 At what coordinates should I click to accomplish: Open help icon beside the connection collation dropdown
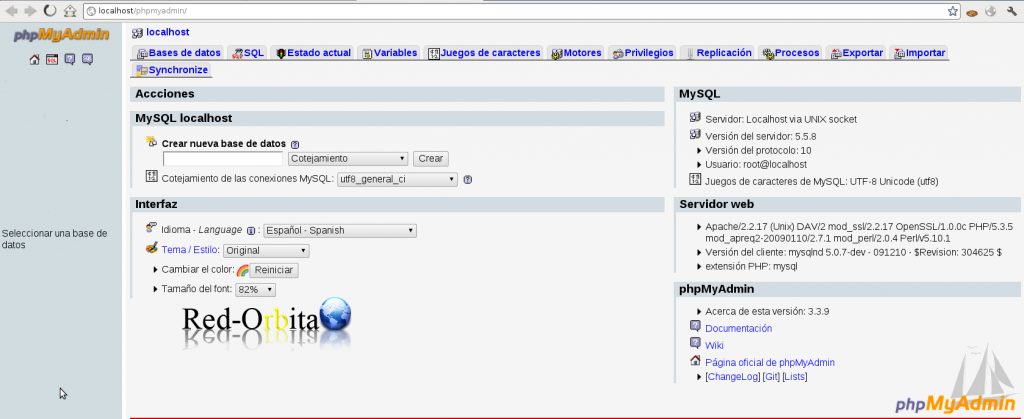tap(468, 179)
